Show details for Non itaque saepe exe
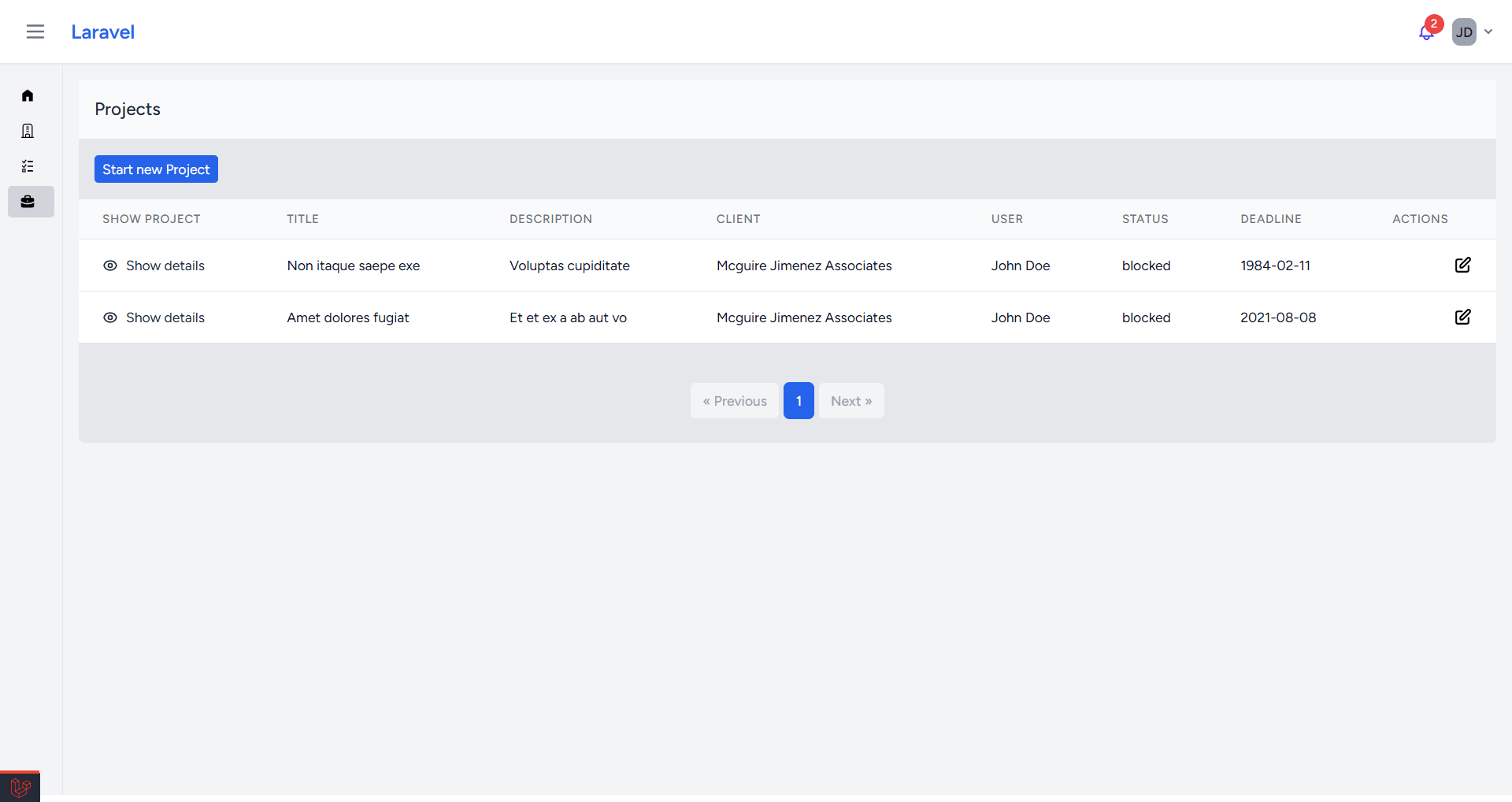This screenshot has height=802, width=1512. click(x=154, y=265)
